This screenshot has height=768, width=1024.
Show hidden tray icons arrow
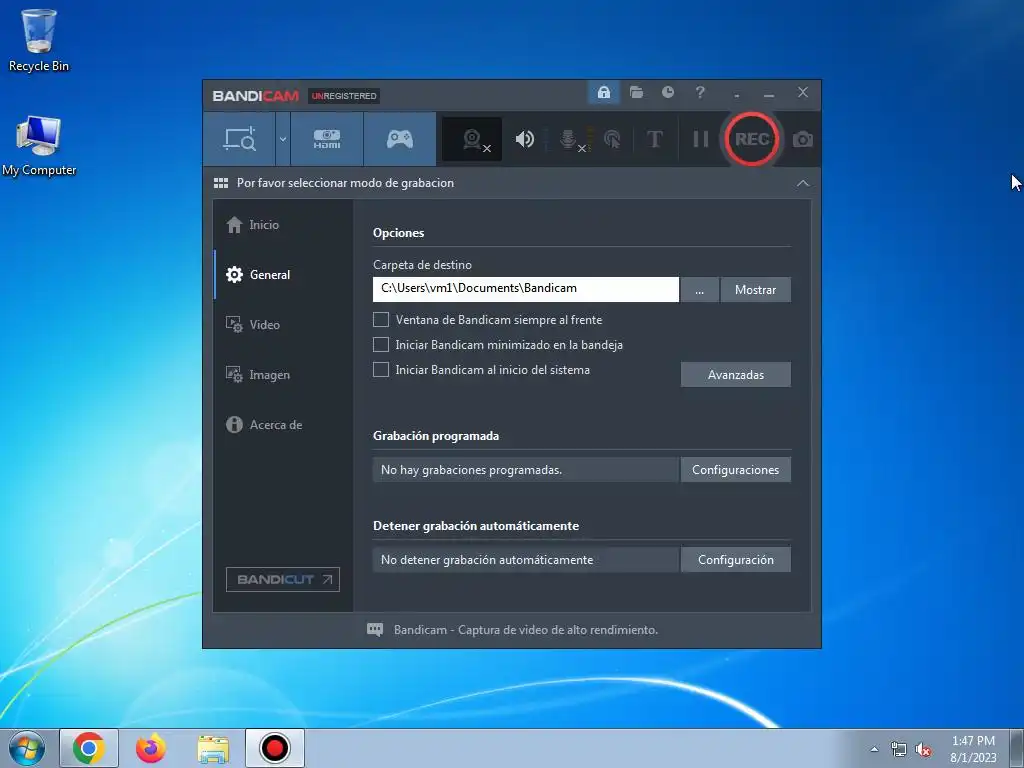tap(874, 749)
